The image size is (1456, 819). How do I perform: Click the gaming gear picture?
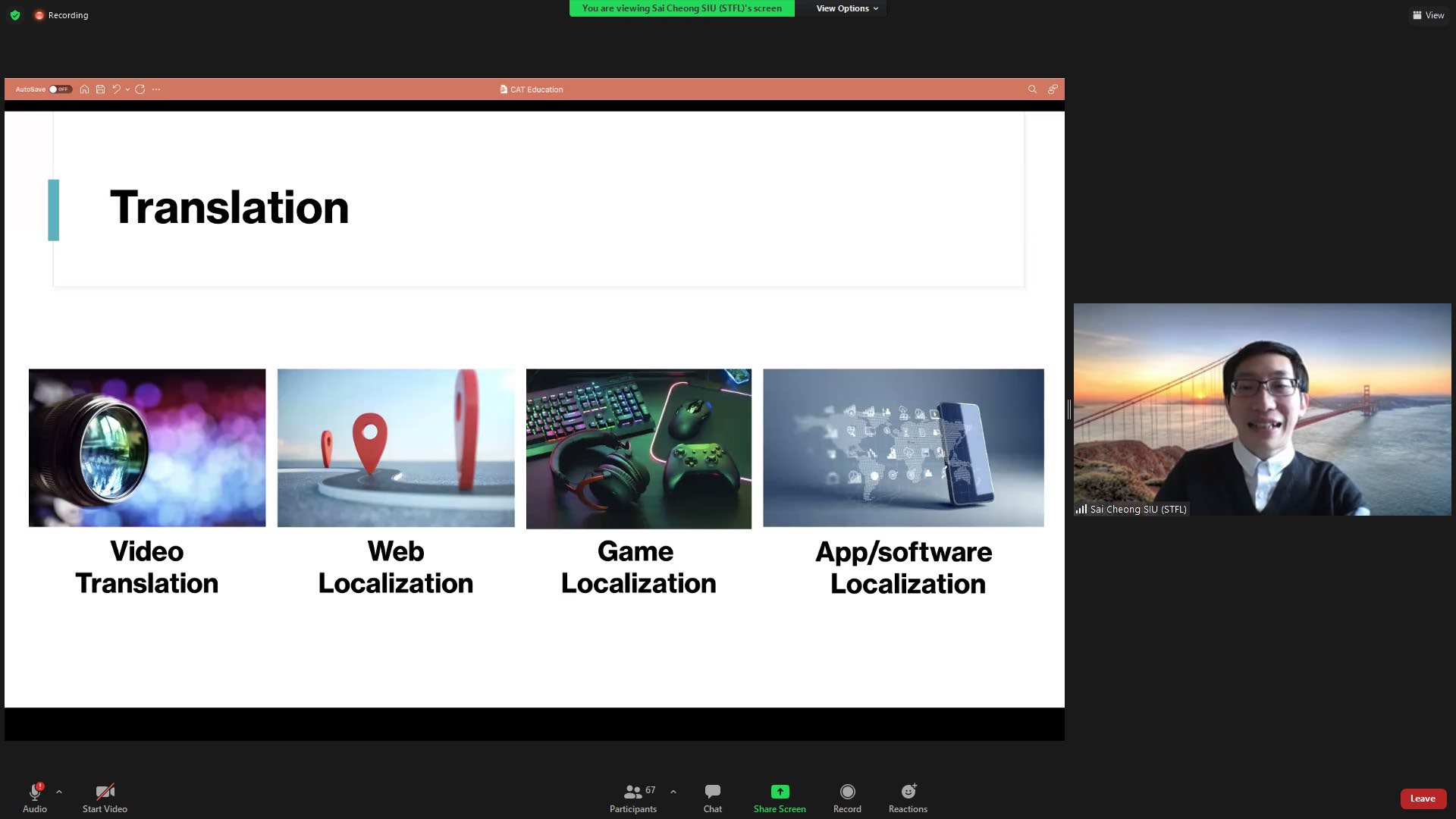(x=639, y=449)
